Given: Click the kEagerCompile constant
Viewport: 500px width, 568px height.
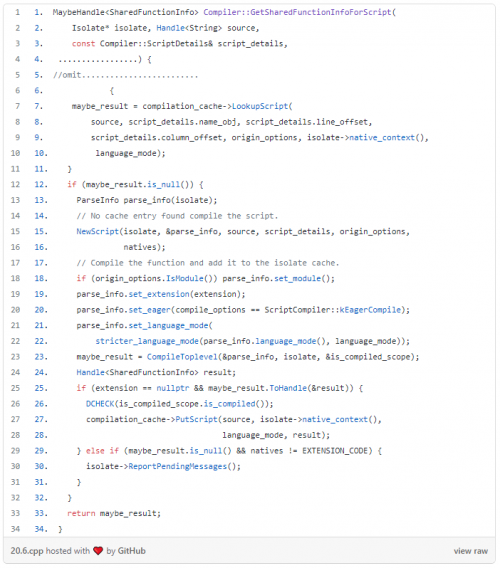Looking at the screenshot, I should tap(370, 310).
